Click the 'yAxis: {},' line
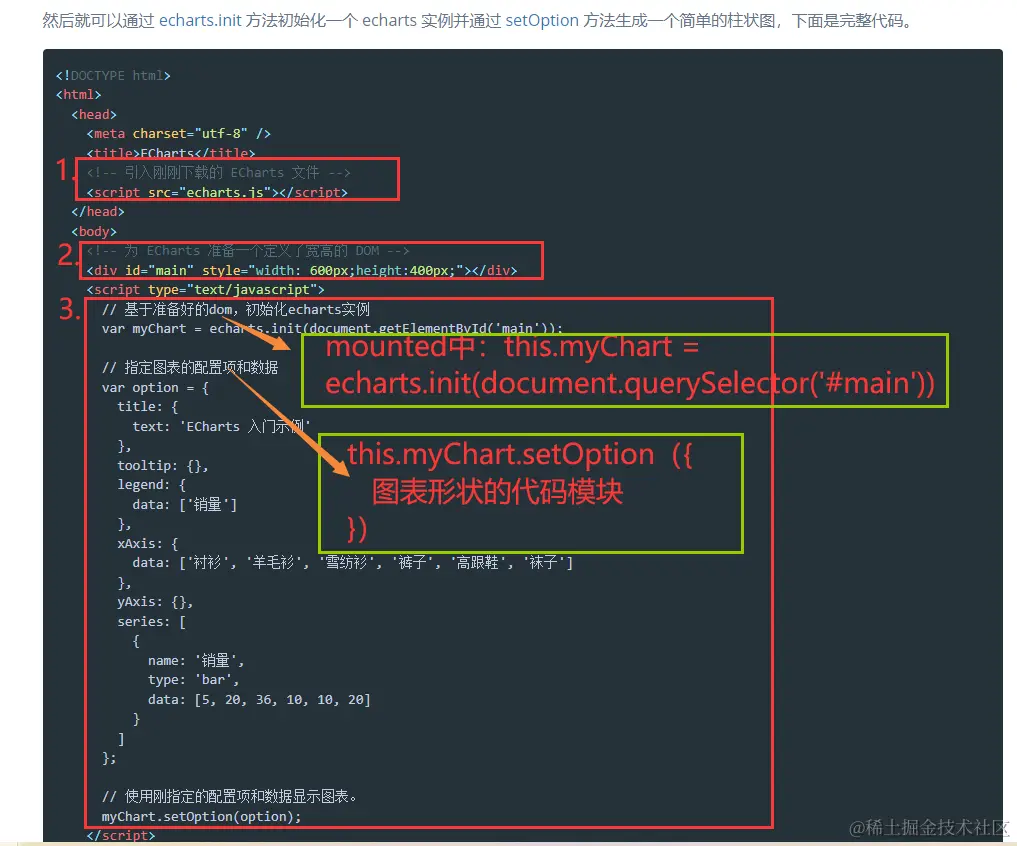The image size is (1017, 846). click(155, 602)
